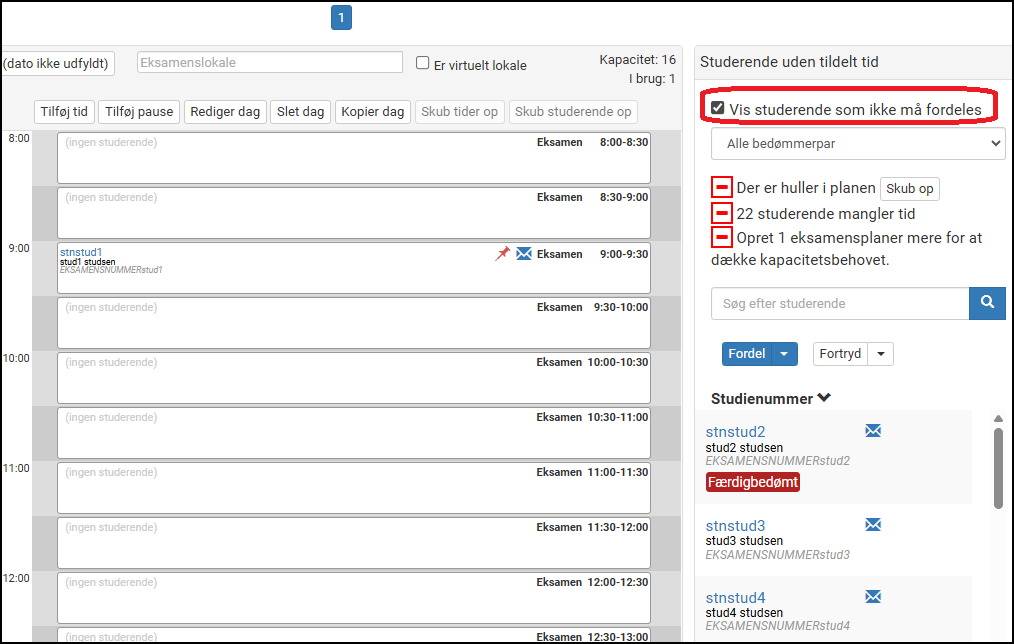Viewport: 1014px width, 644px height.
Task: Enable the 'Er virtuelt lokale' checkbox
Action: (x=423, y=63)
